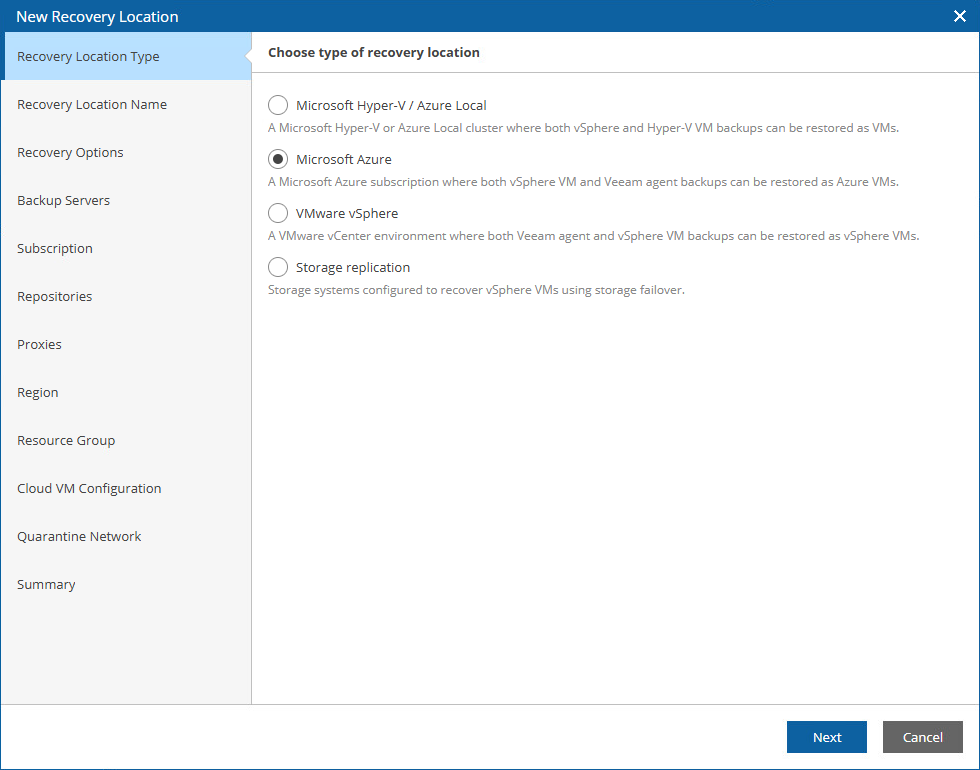Jump to the Summary step
This screenshot has height=770, width=980.
click(46, 585)
